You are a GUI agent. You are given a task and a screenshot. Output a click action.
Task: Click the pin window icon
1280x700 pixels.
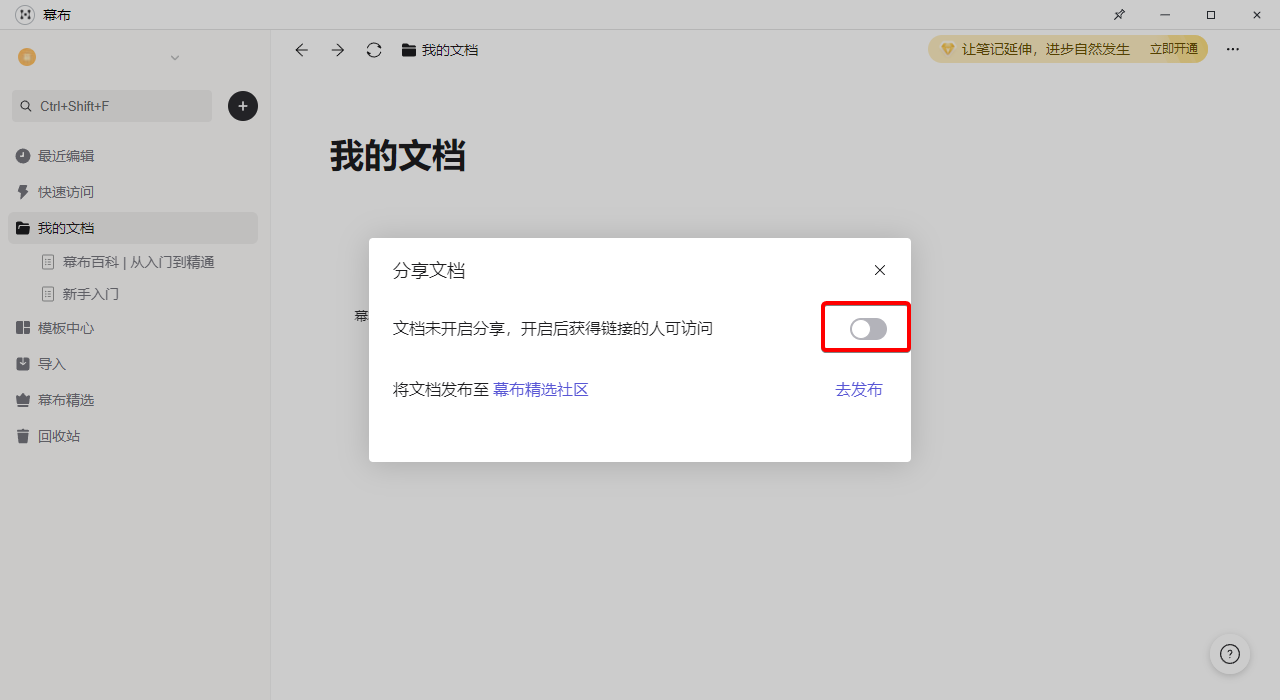coord(1119,15)
